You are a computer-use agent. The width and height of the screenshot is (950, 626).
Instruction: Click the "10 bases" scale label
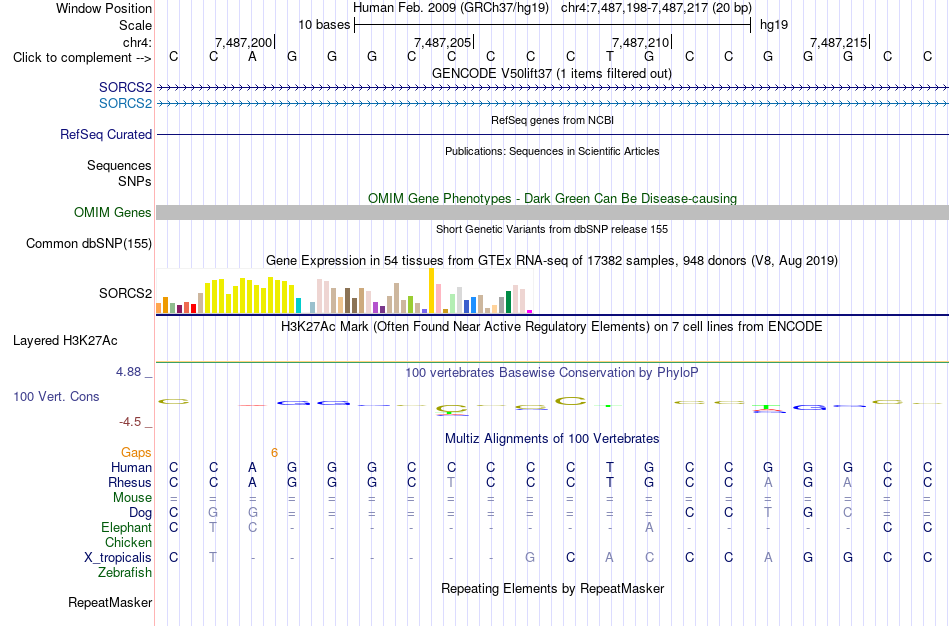(x=324, y=25)
